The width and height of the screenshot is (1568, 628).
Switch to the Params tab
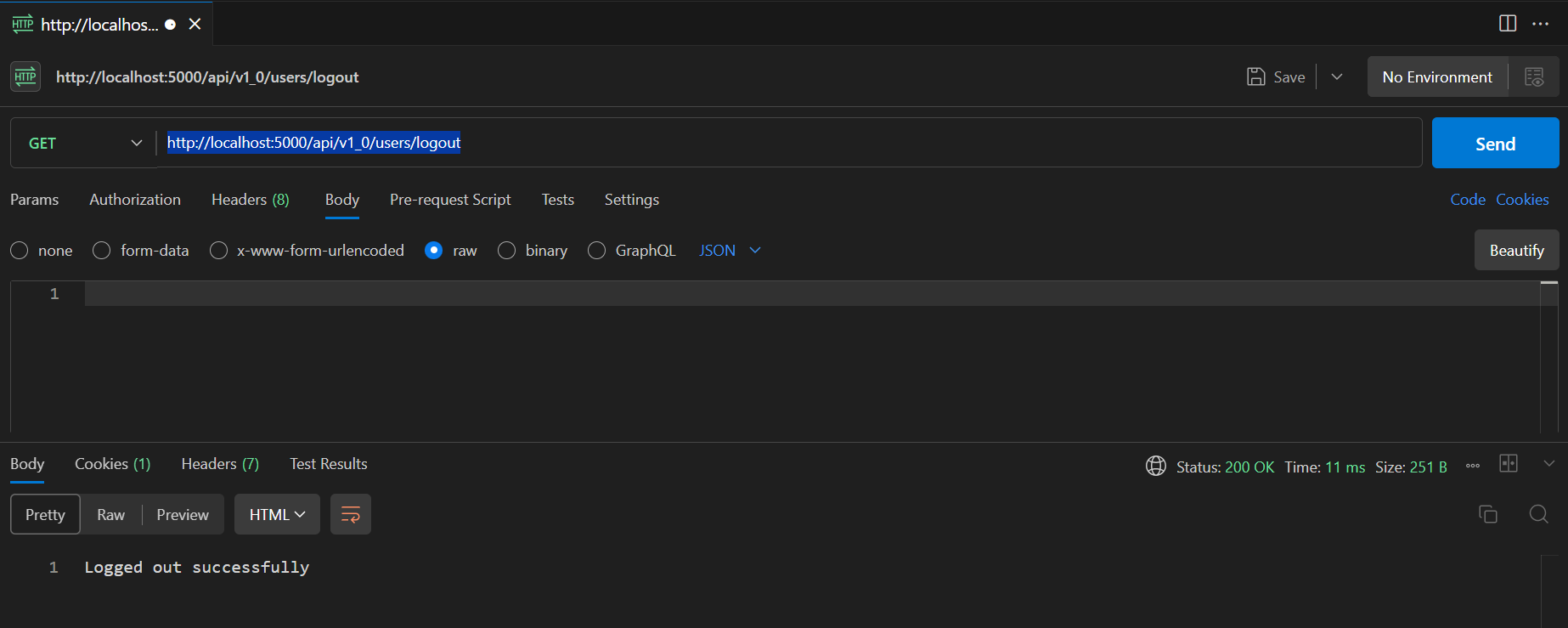(x=34, y=199)
